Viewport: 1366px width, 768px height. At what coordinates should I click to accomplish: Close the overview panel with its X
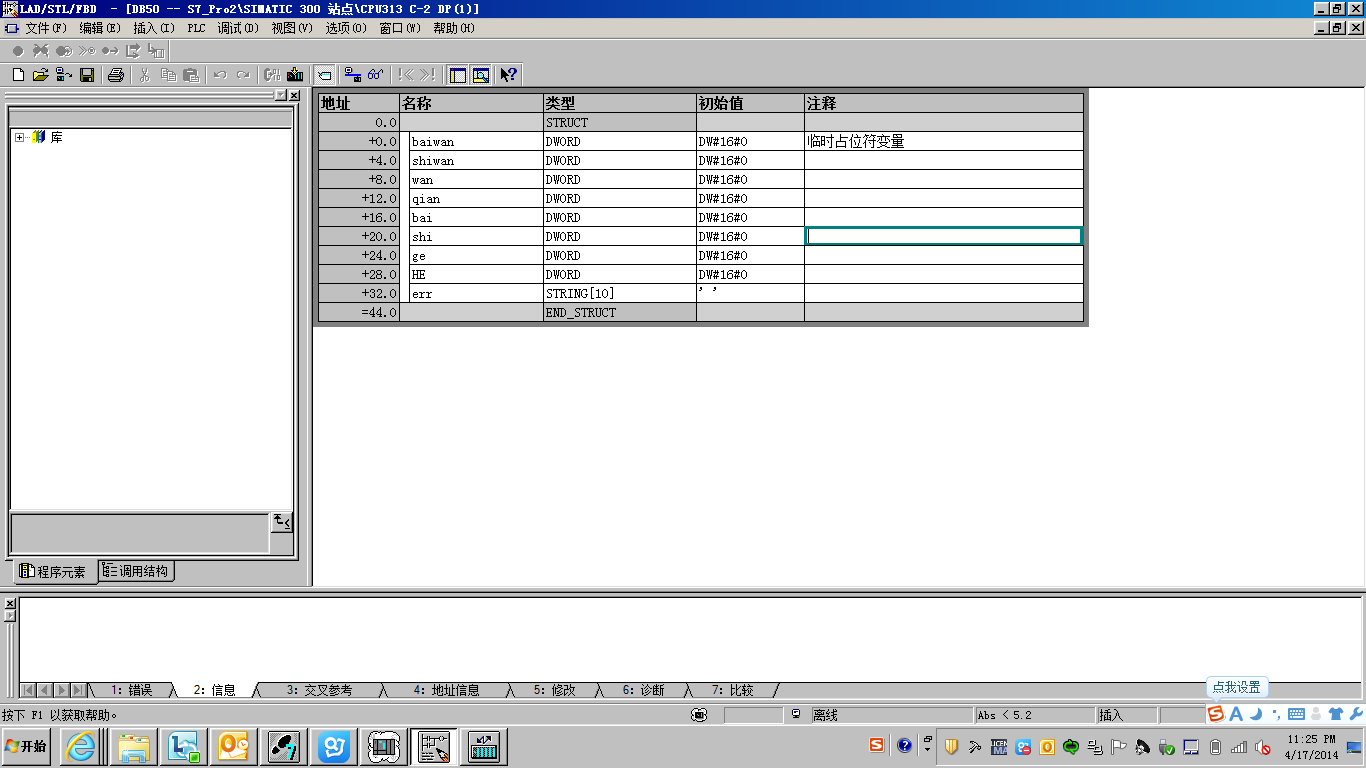pos(294,95)
